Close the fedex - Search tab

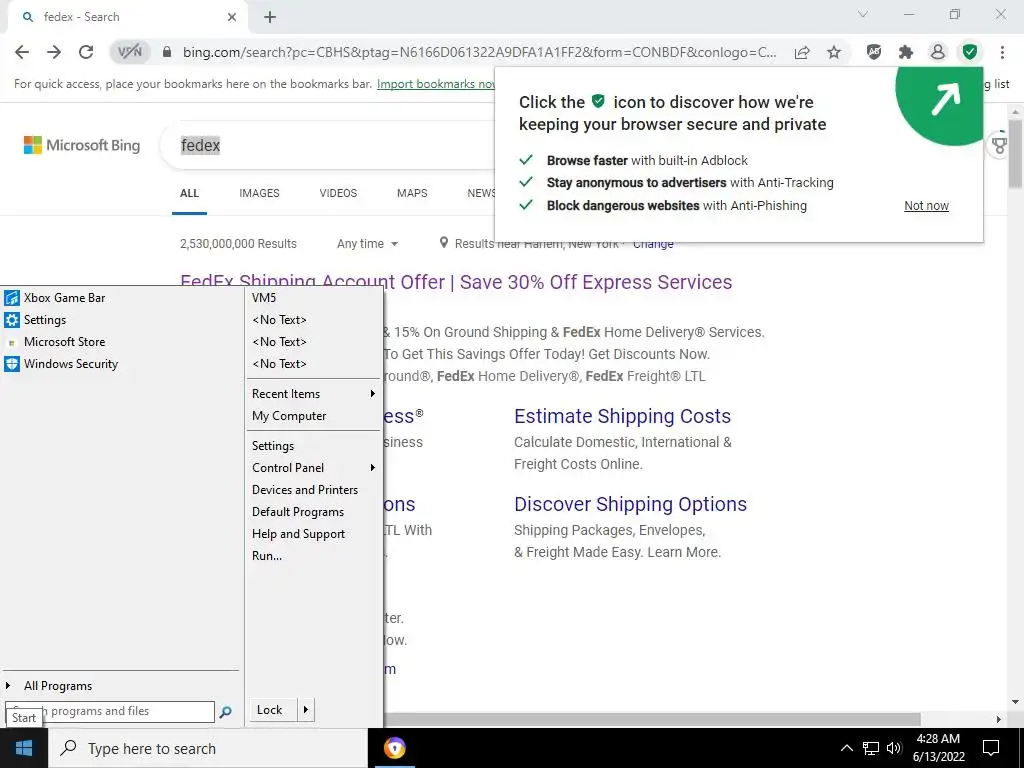pos(232,18)
